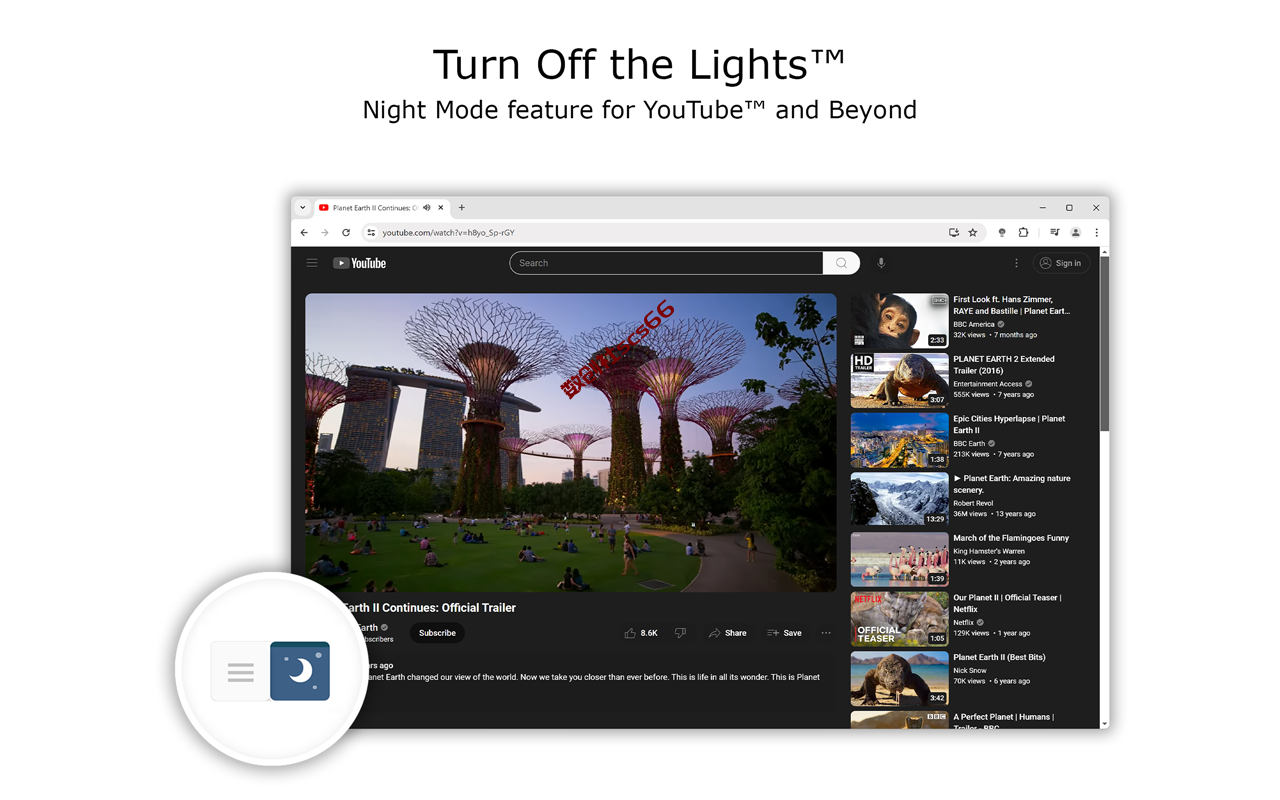Open Our Planet II Official Teaser thumbnail
1280x800 pixels.
(x=899, y=619)
